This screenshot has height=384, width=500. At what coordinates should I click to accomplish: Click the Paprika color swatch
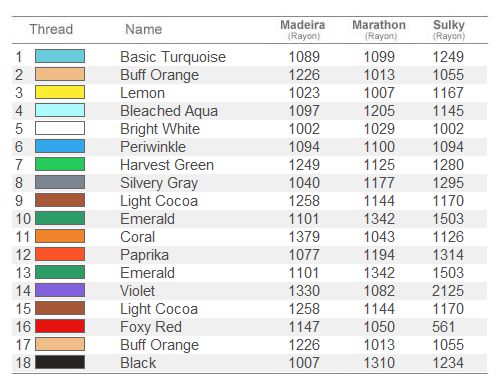tap(60, 254)
